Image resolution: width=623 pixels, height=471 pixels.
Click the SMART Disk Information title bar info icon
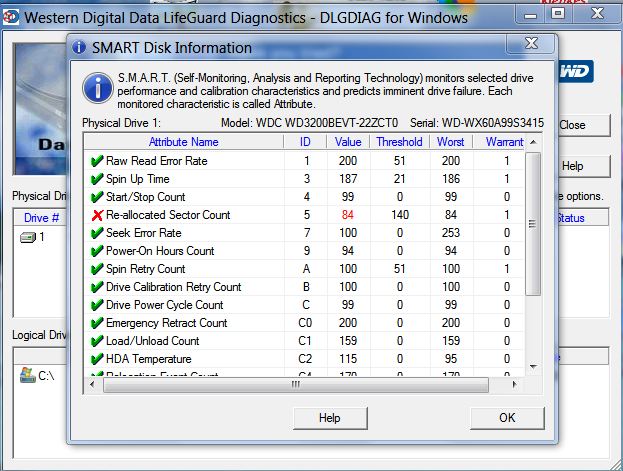[79, 47]
